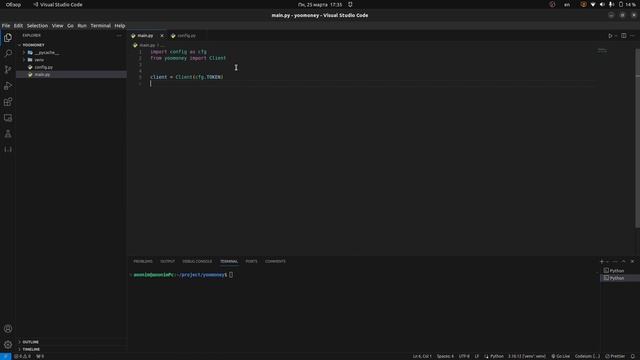Viewport: 640px width, 360px height.
Task: Open Python interpreter selector in status bar
Action: point(527,356)
